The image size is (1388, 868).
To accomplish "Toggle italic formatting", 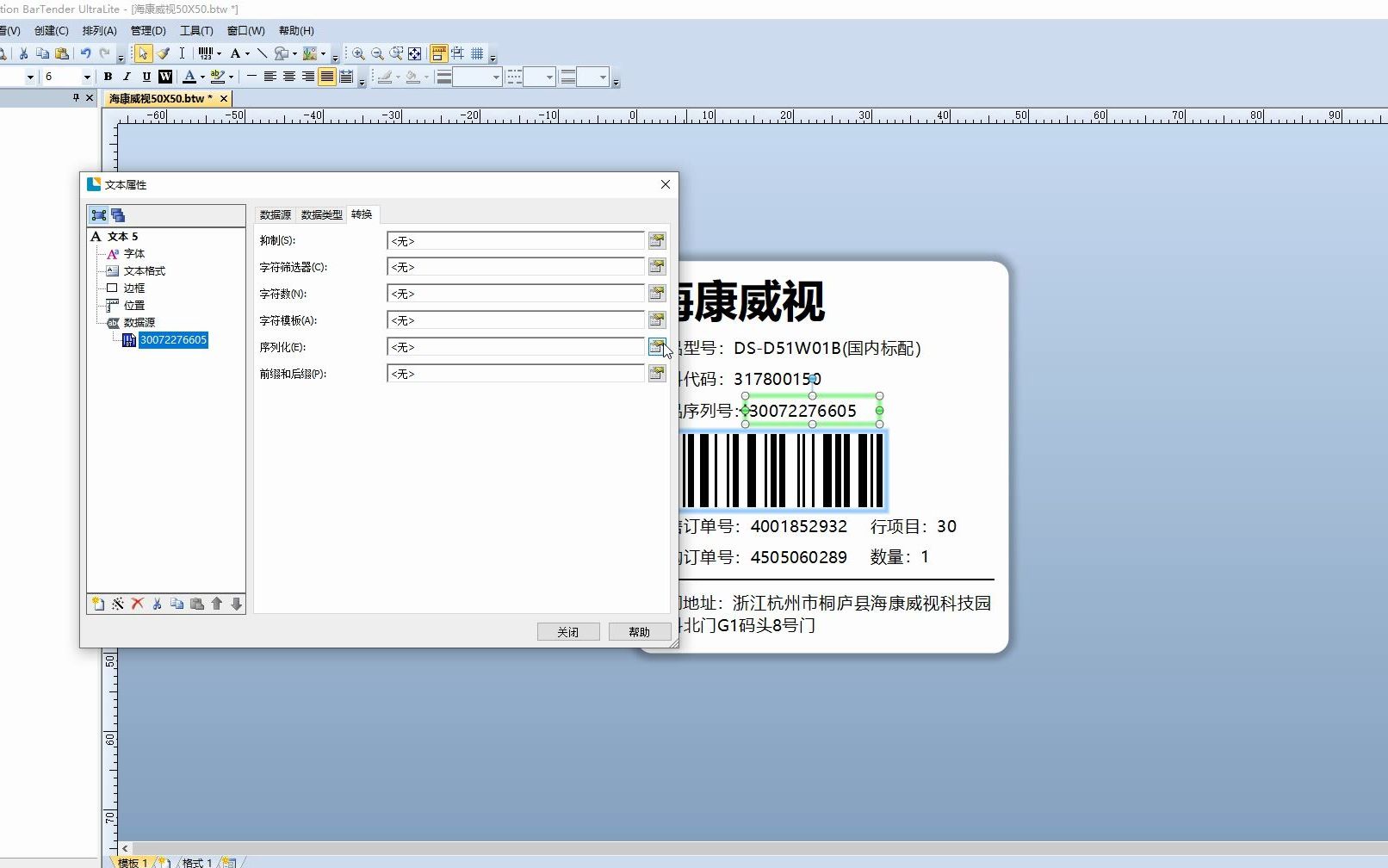I will point(127,77).
